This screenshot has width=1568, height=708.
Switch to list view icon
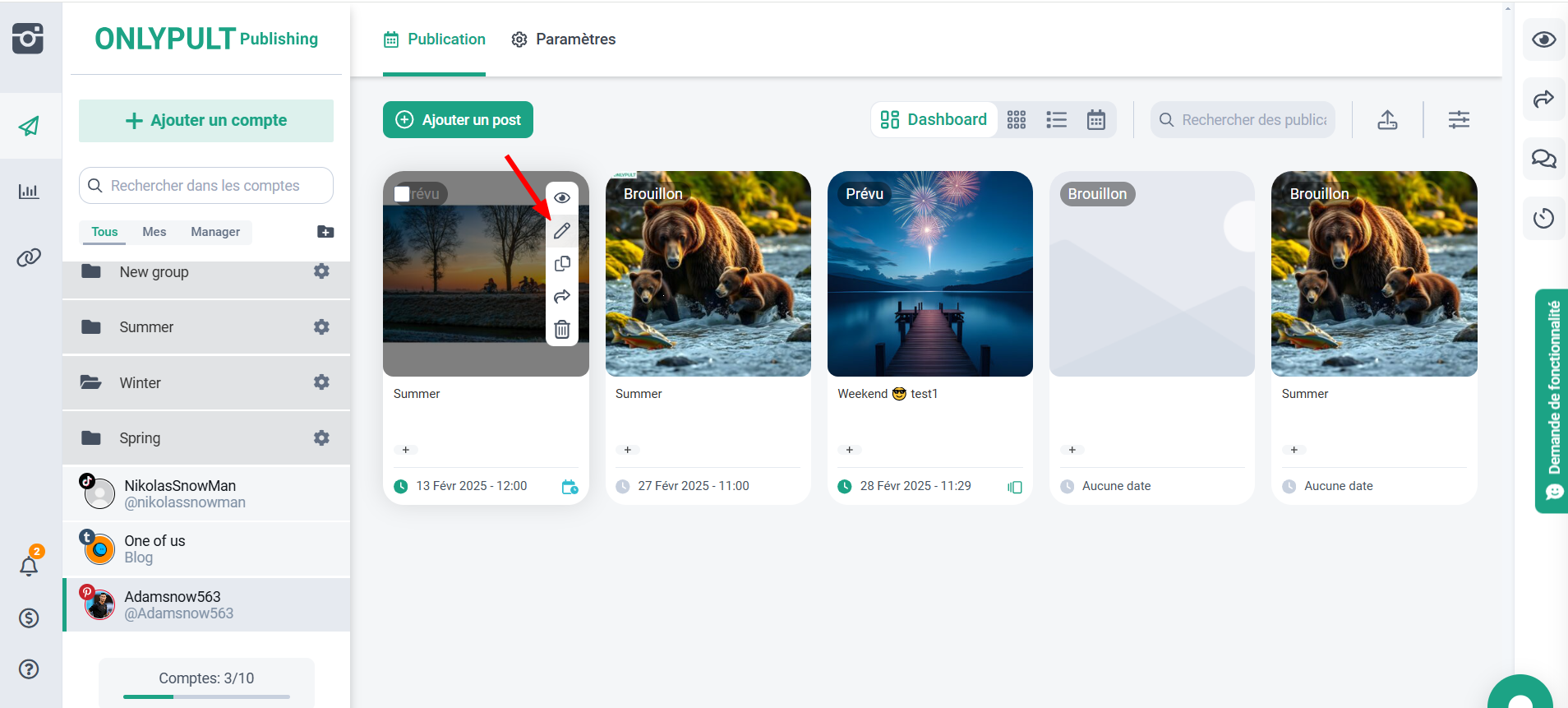[1056, 120]
